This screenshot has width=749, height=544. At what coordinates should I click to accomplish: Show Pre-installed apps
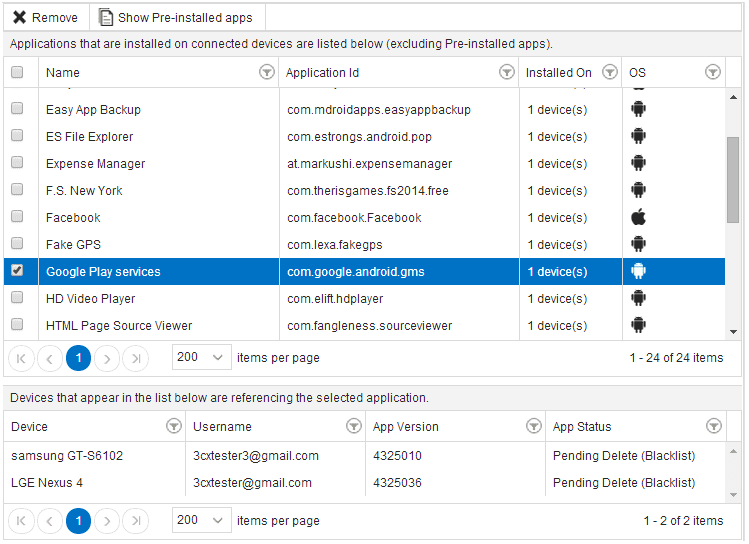click(x=177, y=18)
